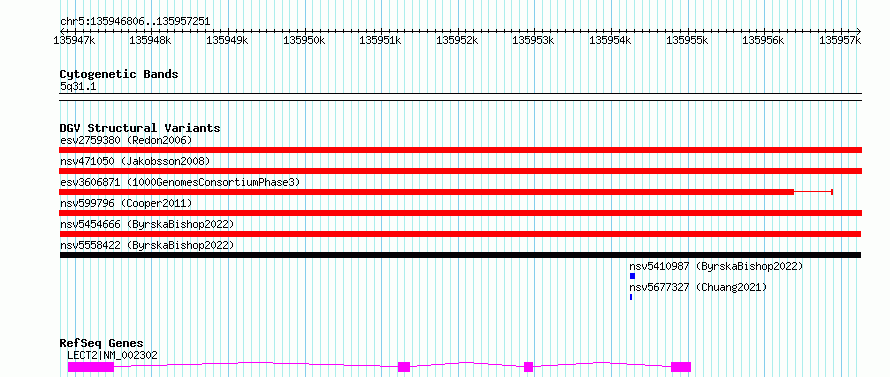
Task: Click the 135950k ruler tick label
Action: [304, 40]
